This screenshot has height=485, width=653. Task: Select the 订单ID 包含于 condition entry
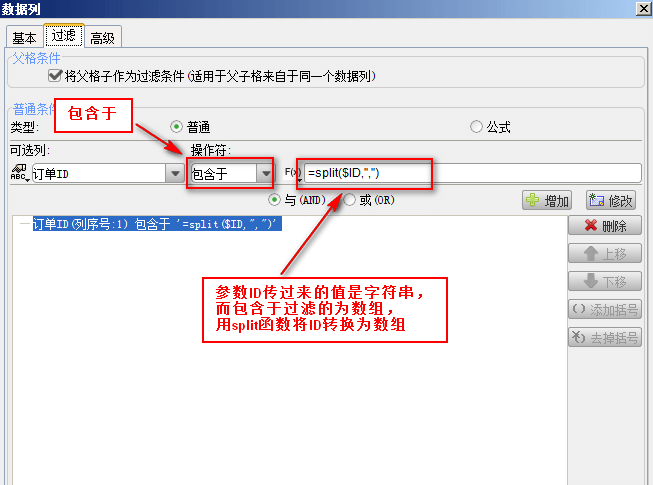157,224
